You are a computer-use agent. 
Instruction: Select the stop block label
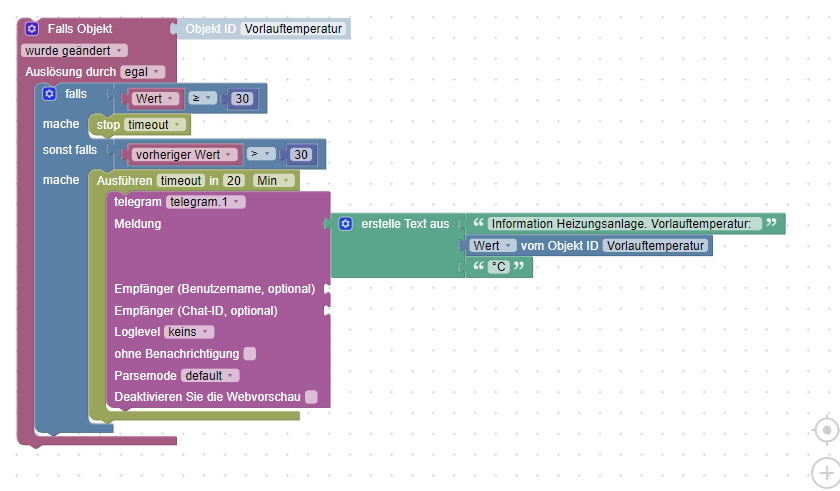click(x=108, y=125)
